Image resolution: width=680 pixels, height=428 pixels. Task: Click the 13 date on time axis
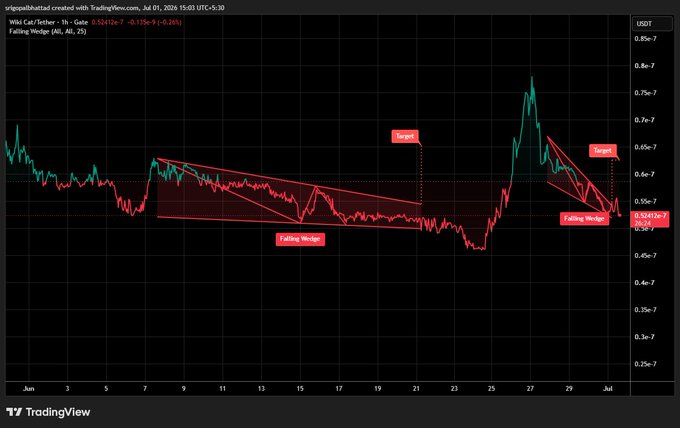point(261,389)
